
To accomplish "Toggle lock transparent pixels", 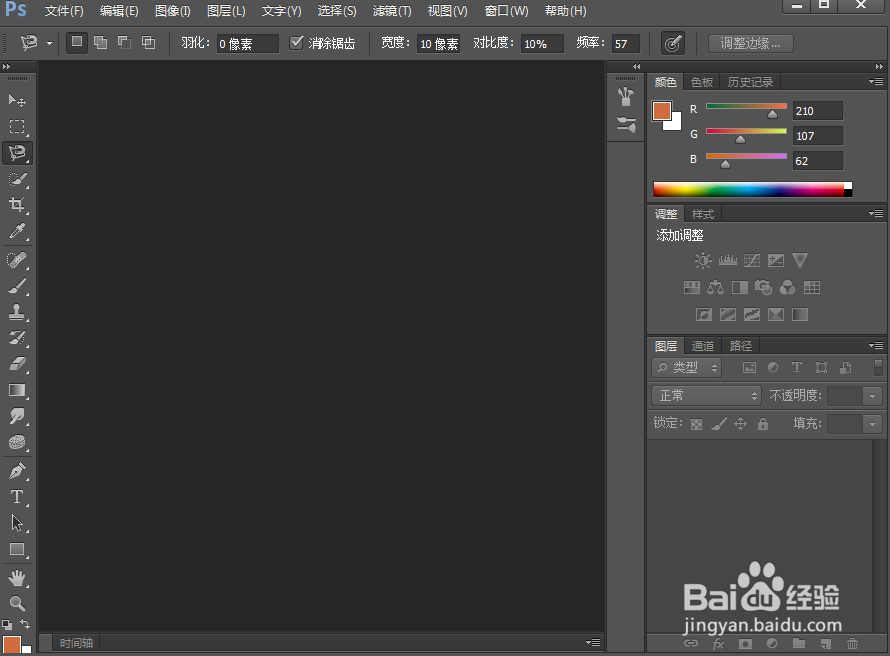I will 696,424.
